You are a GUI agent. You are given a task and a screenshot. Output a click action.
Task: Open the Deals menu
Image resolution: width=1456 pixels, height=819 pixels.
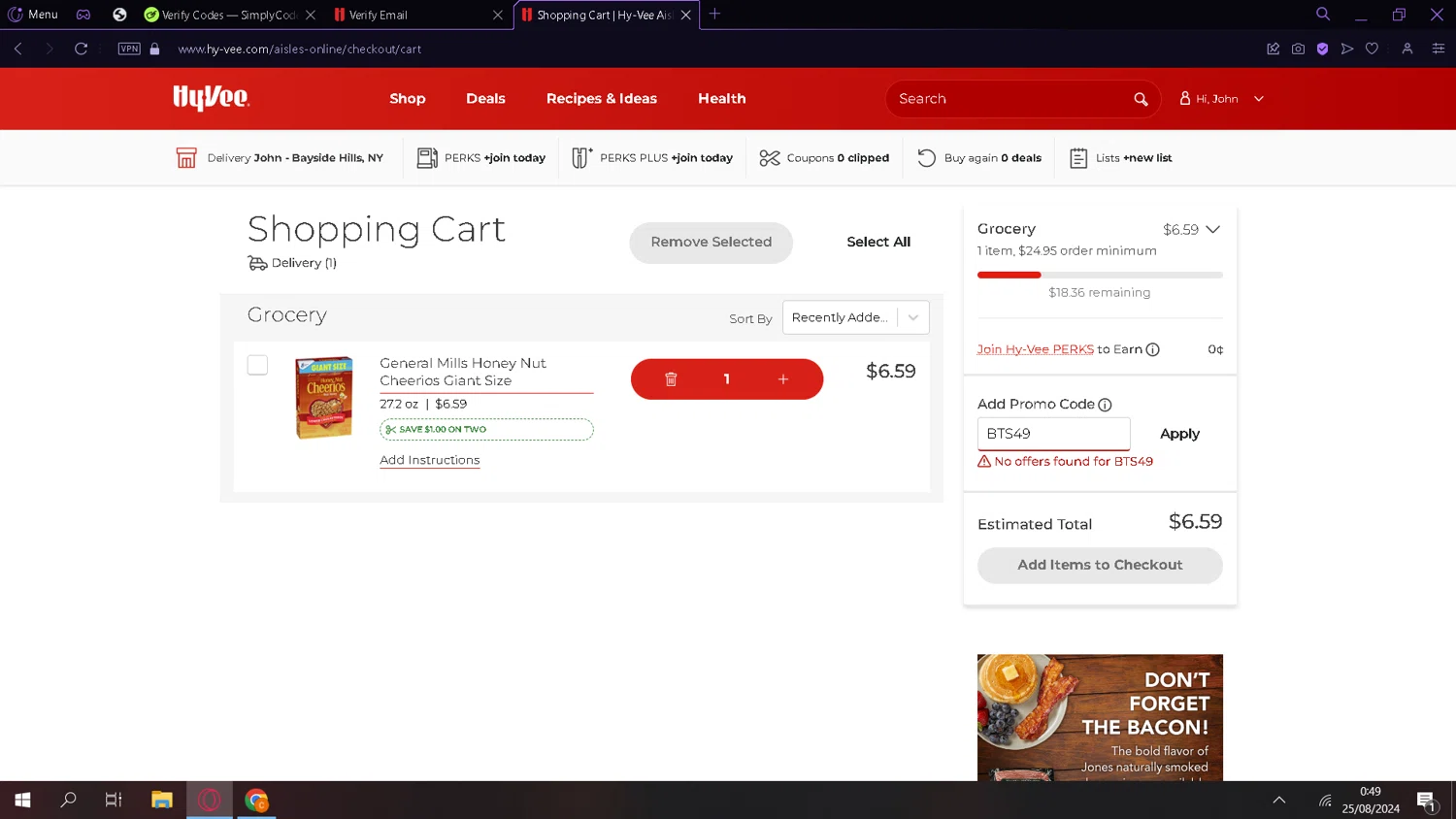(x=485, y=99)
